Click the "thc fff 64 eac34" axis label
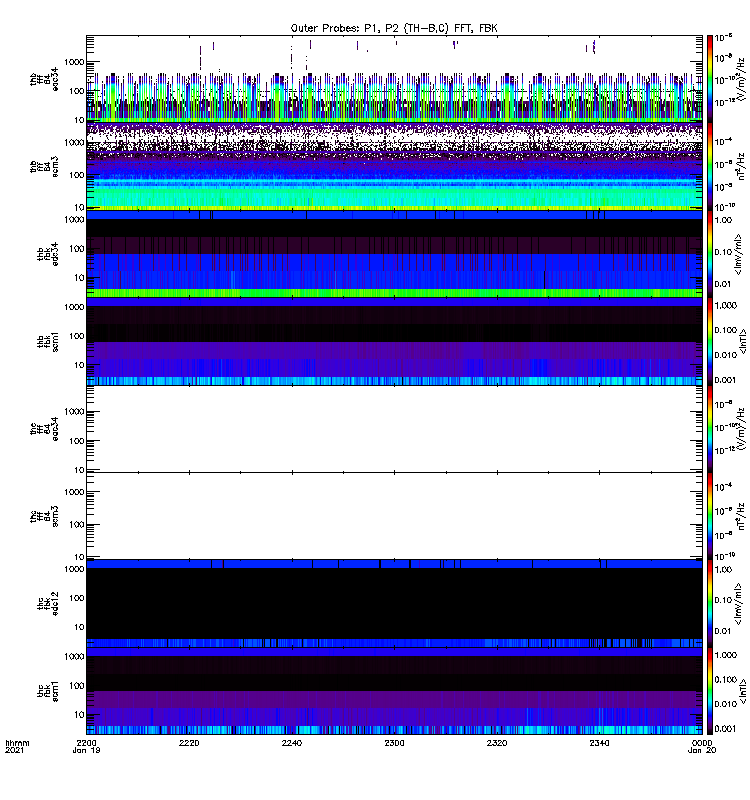Screen dimensions: 750x800 click(44, 429)
